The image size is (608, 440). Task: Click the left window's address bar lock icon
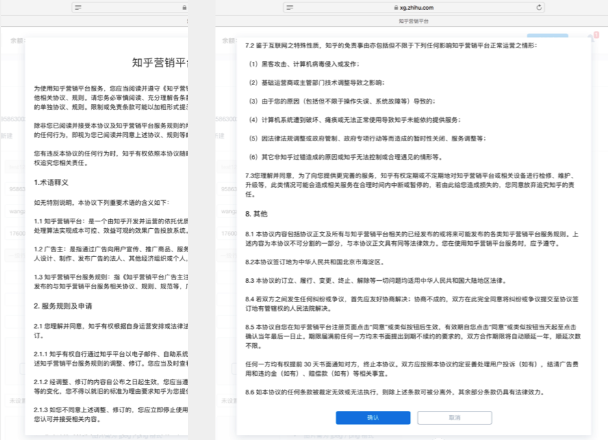184,7
